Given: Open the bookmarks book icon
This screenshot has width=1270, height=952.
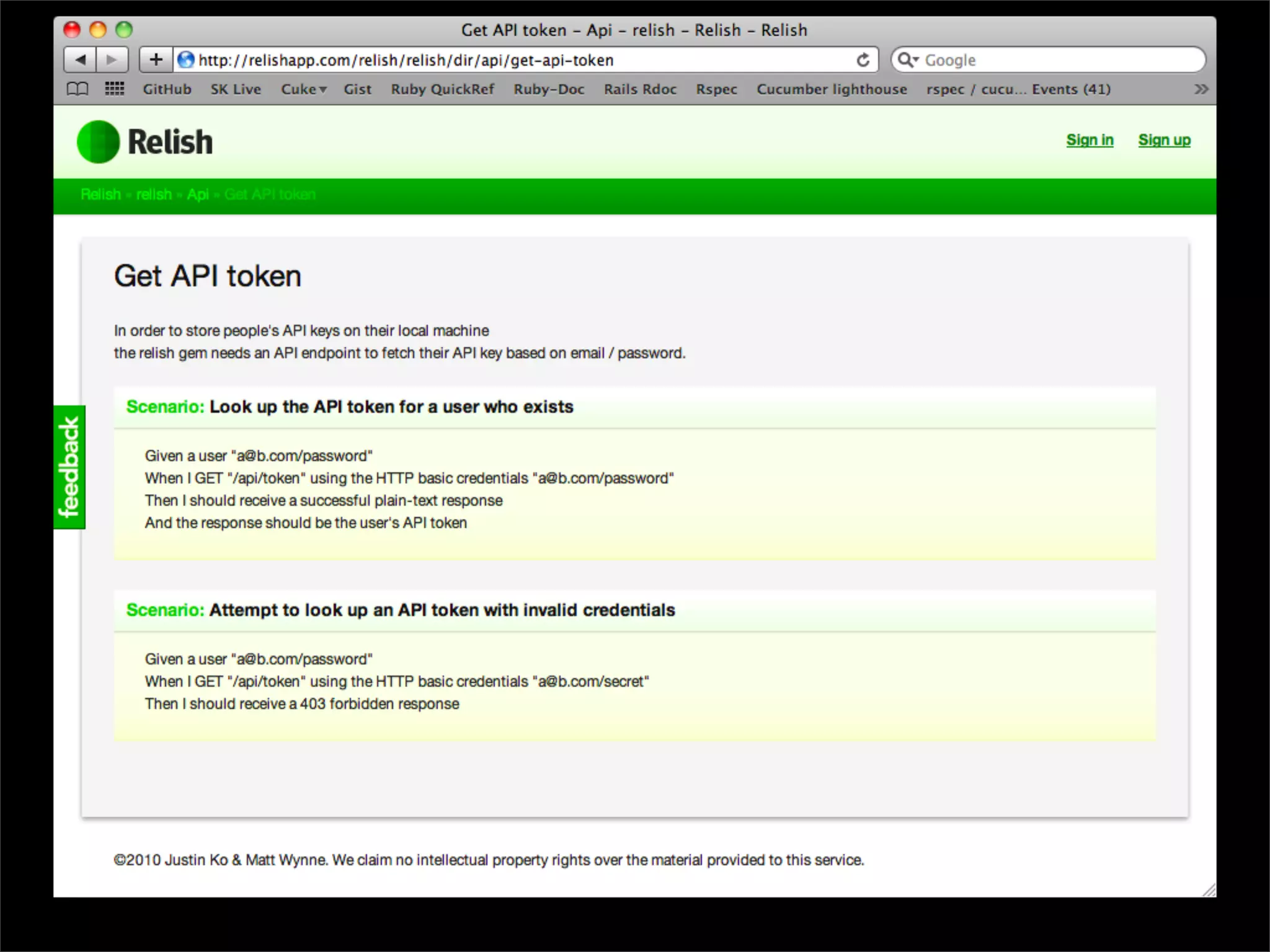Looking at the screenshot, I should point(78,89).
